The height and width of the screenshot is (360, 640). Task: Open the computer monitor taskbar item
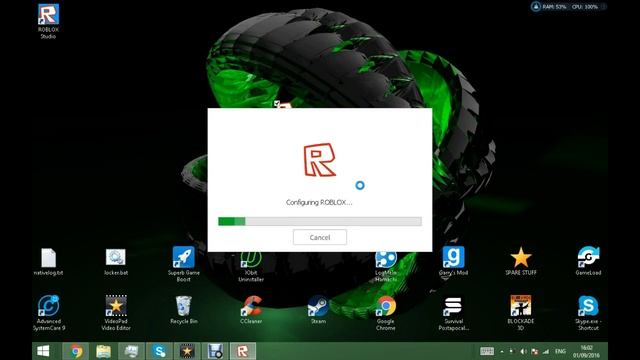point(131,351)
